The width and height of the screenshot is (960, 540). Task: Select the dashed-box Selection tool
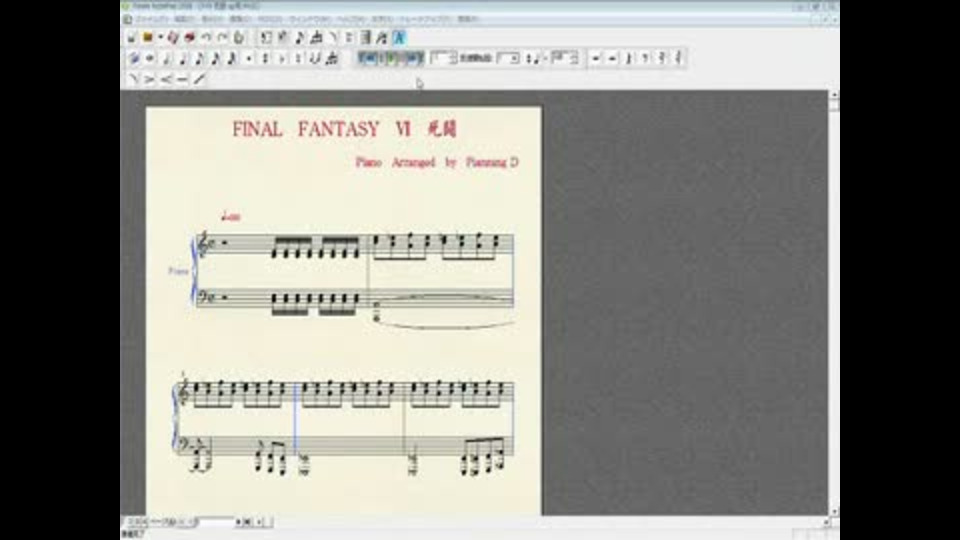click(x=266, y=38)
